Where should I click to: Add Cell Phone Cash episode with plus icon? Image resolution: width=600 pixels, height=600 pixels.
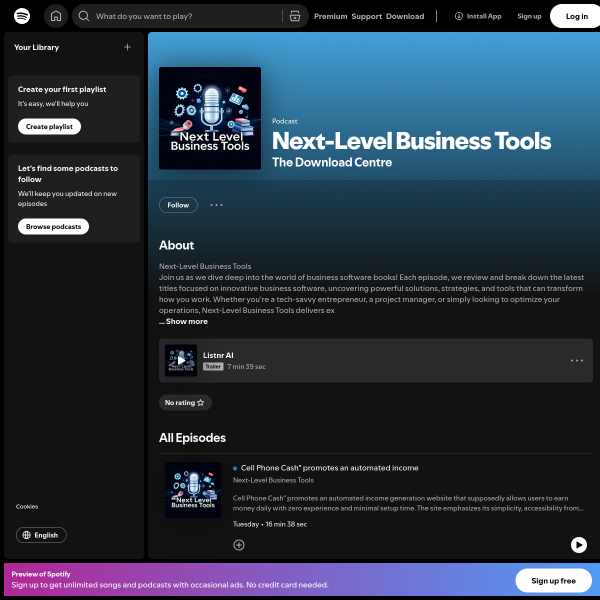(x=239, y=545)
